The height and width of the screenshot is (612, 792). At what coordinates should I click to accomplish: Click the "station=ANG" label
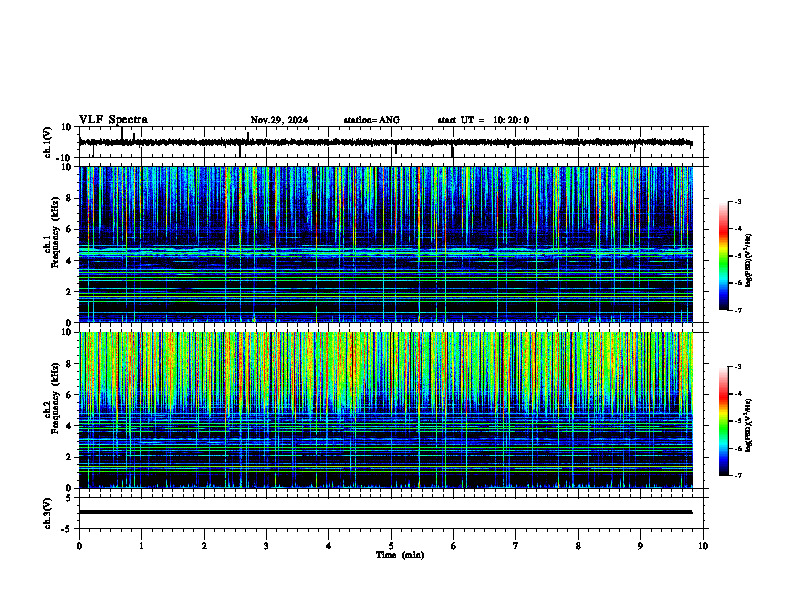click(x=371, y=120)
